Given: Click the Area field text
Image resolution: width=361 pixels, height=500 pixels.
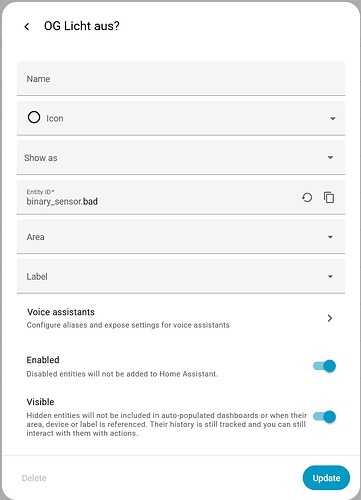Looking at the screenshot, I should [x=35, y=237].
